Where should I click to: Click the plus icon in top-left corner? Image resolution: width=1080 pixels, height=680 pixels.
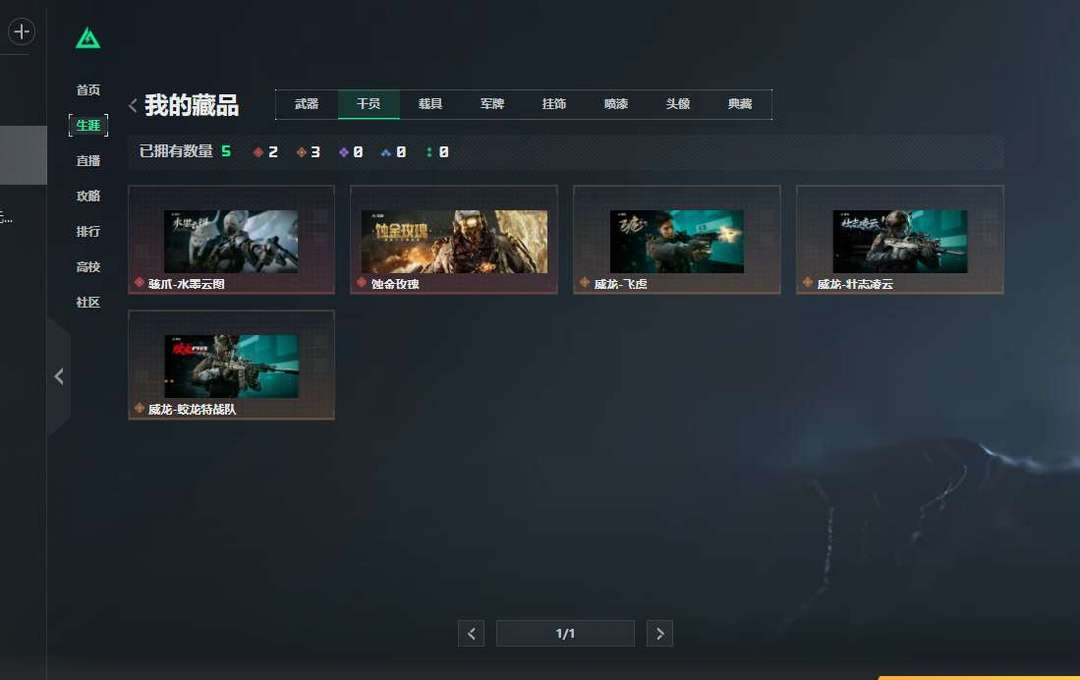click(x=21, y=32)
